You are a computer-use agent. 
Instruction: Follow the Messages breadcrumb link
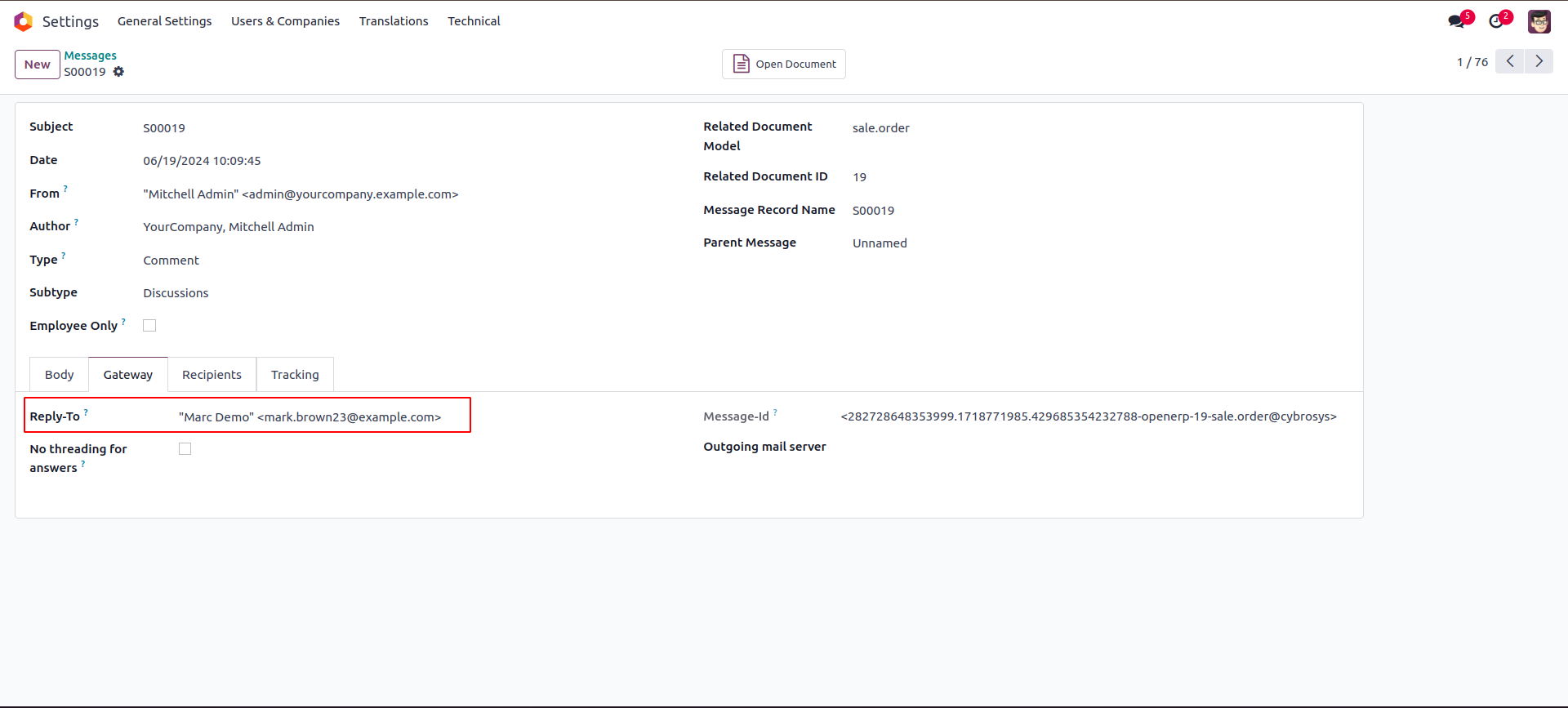90,56
